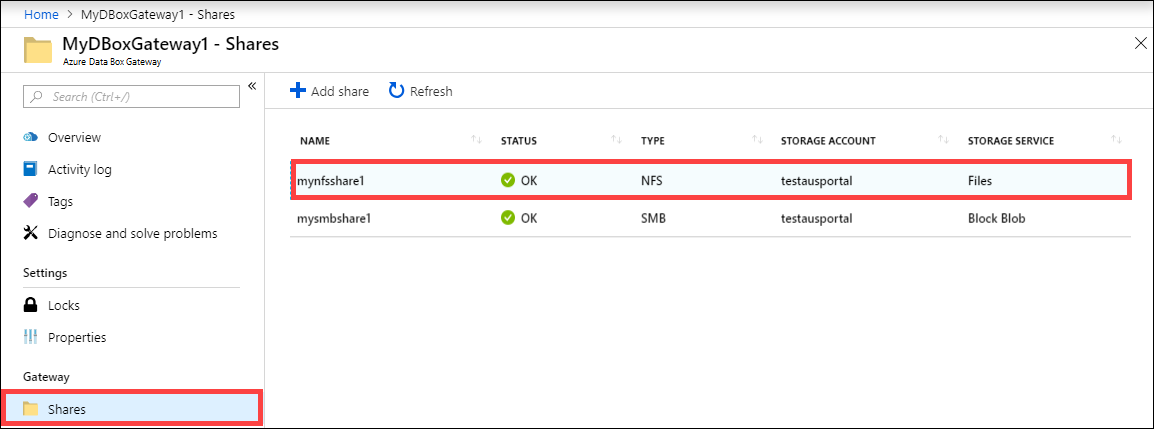Click the TYPE column header
1154x429 pixels.
pos(651,141)
